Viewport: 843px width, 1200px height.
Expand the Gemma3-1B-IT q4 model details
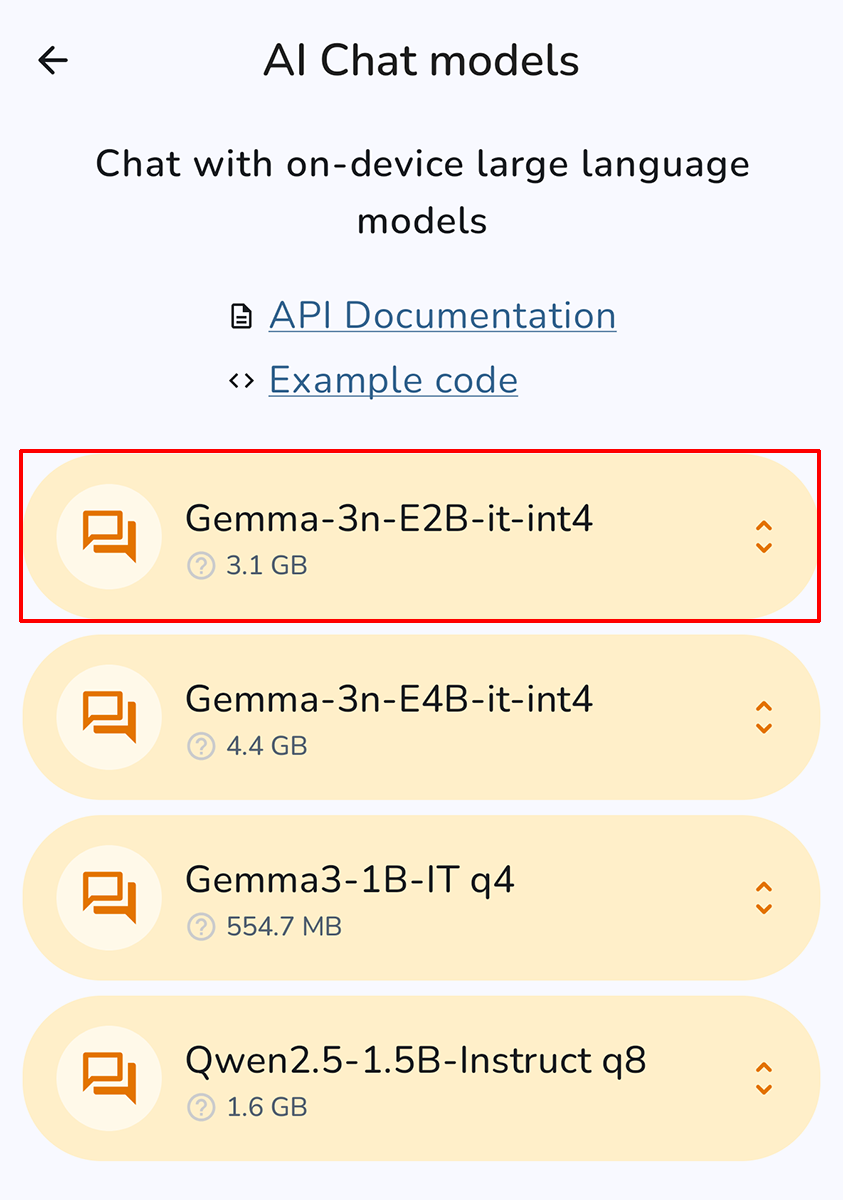[763, 898]
